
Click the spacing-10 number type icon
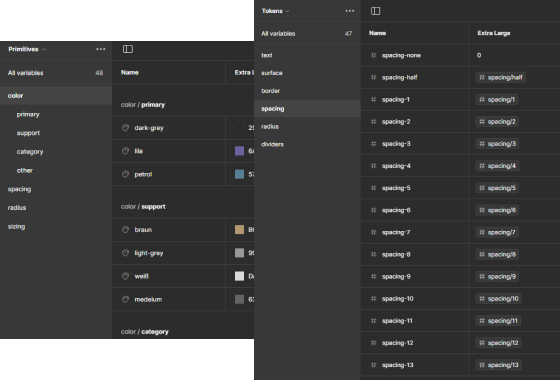(374, 299)
